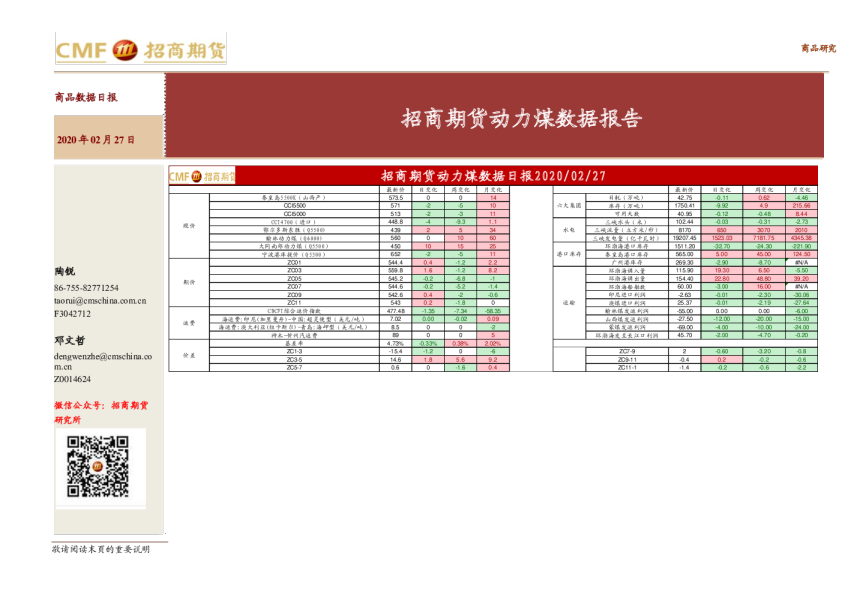This screenshot has width=842, height=595.
Task: Click the analyst name 邓文哲
Action: pyautogui.click(x=69, y=341)
